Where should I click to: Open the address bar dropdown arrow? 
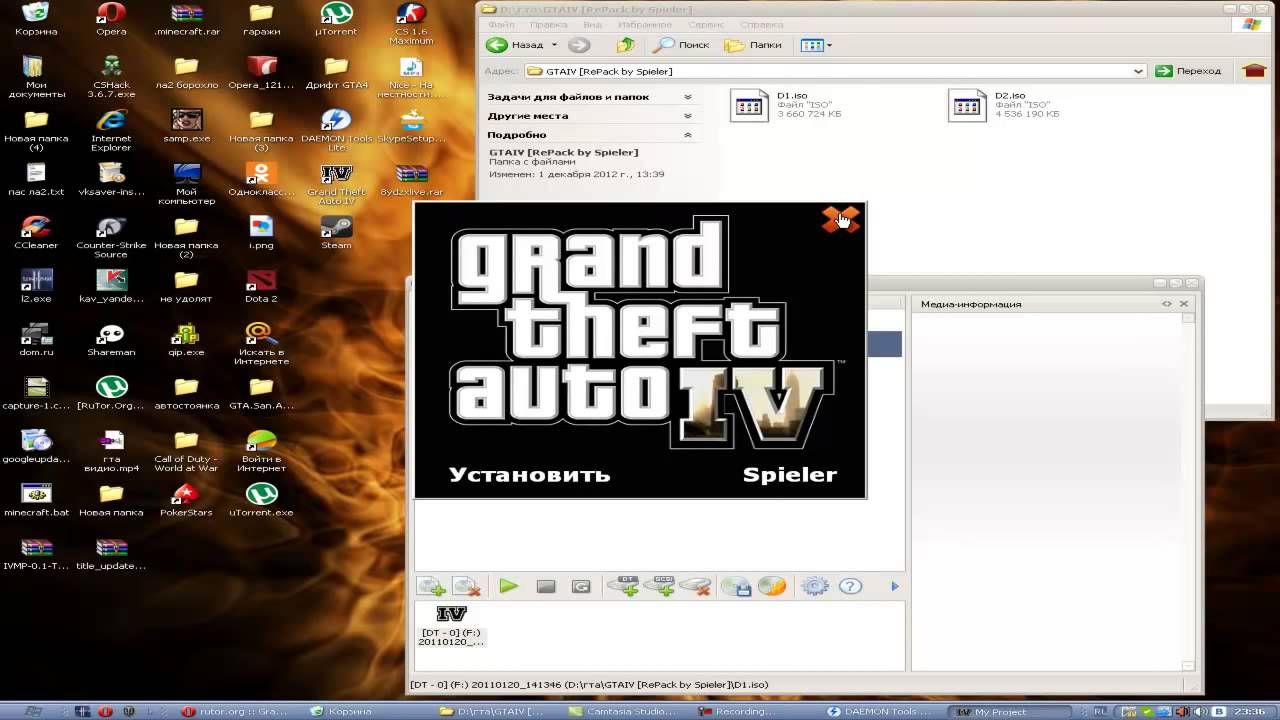coord(1138,71)
